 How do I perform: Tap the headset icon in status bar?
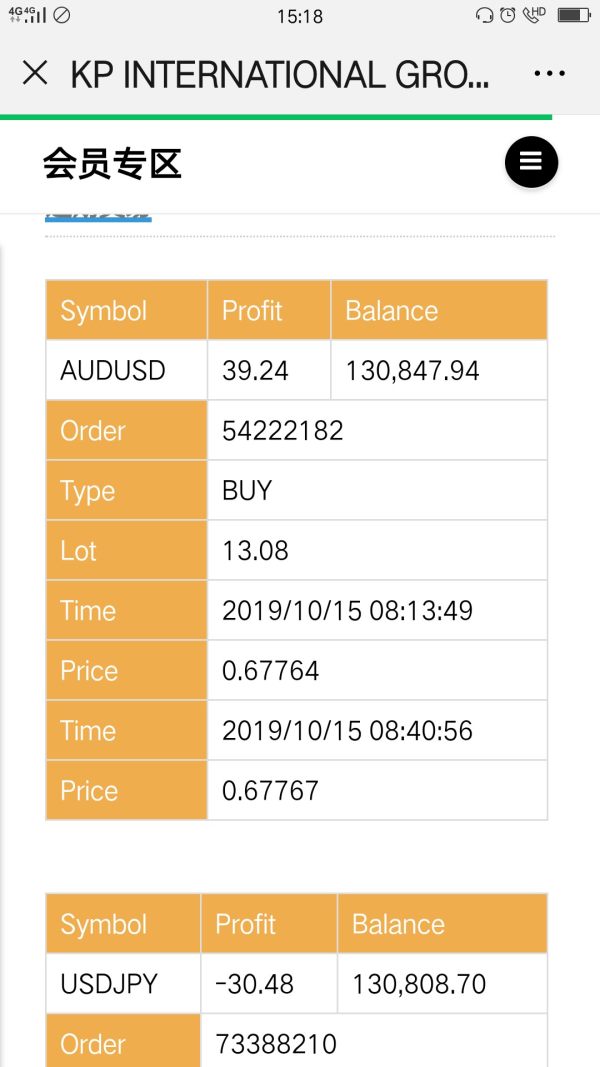(485, 14)
